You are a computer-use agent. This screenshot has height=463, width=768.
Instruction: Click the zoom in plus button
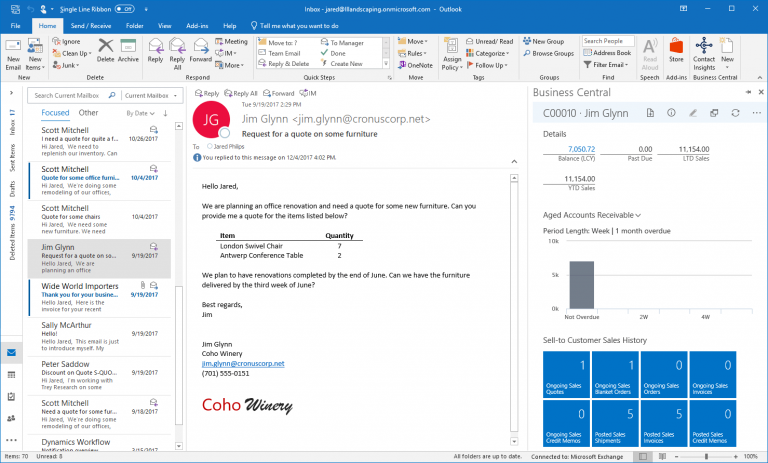(x=736, y=457)
